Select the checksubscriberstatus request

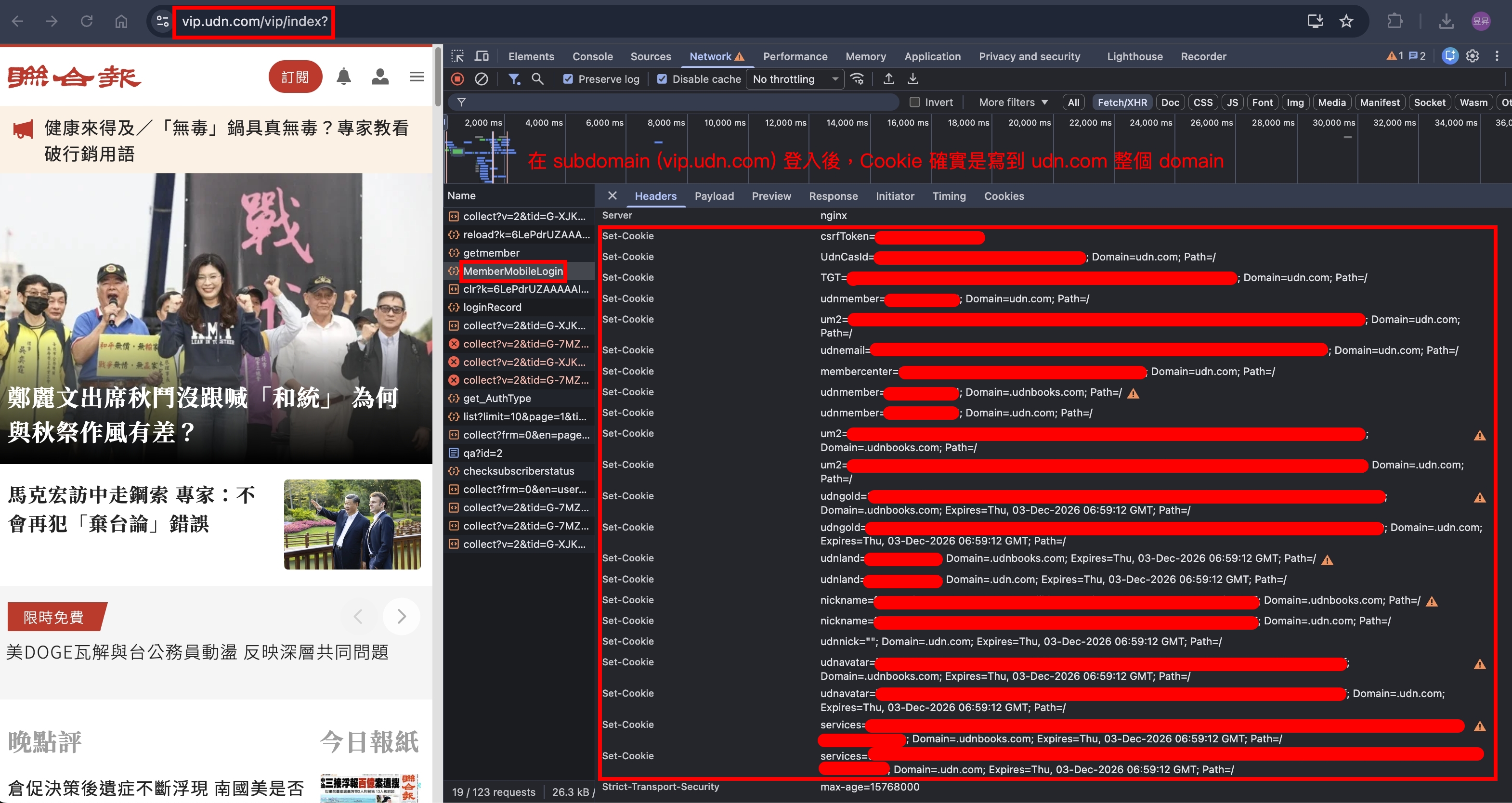click(x=518, y=471)
